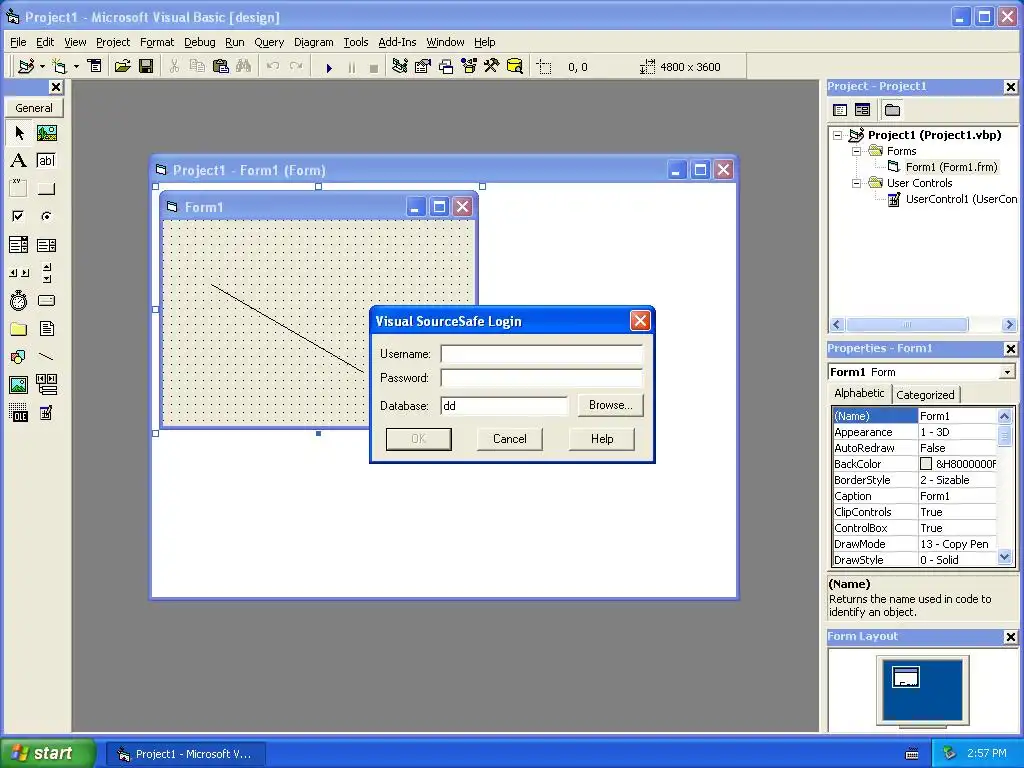The image size is (1024, 768).
Task: Open Form Layout Window from toolbar
Action: 446,66
